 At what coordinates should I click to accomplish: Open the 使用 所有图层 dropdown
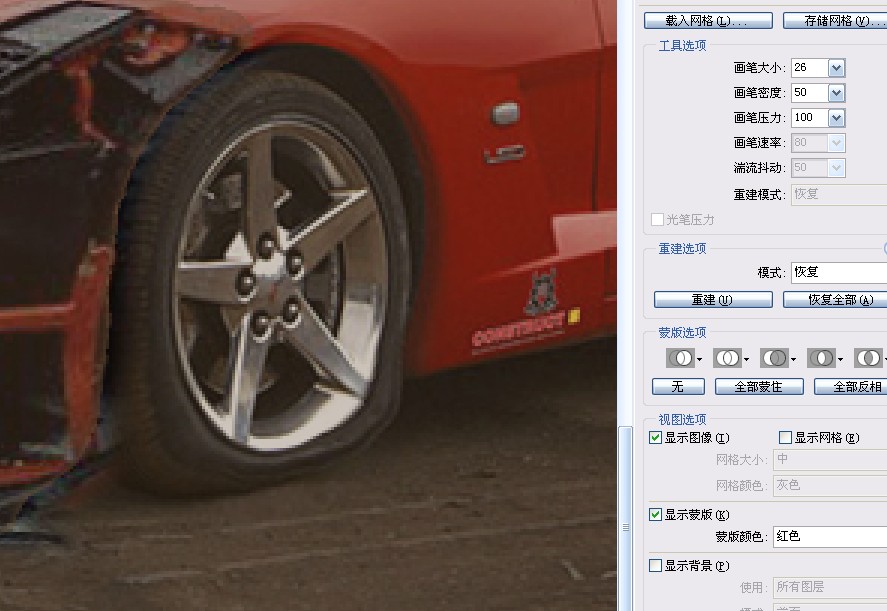tap(830, 587)
